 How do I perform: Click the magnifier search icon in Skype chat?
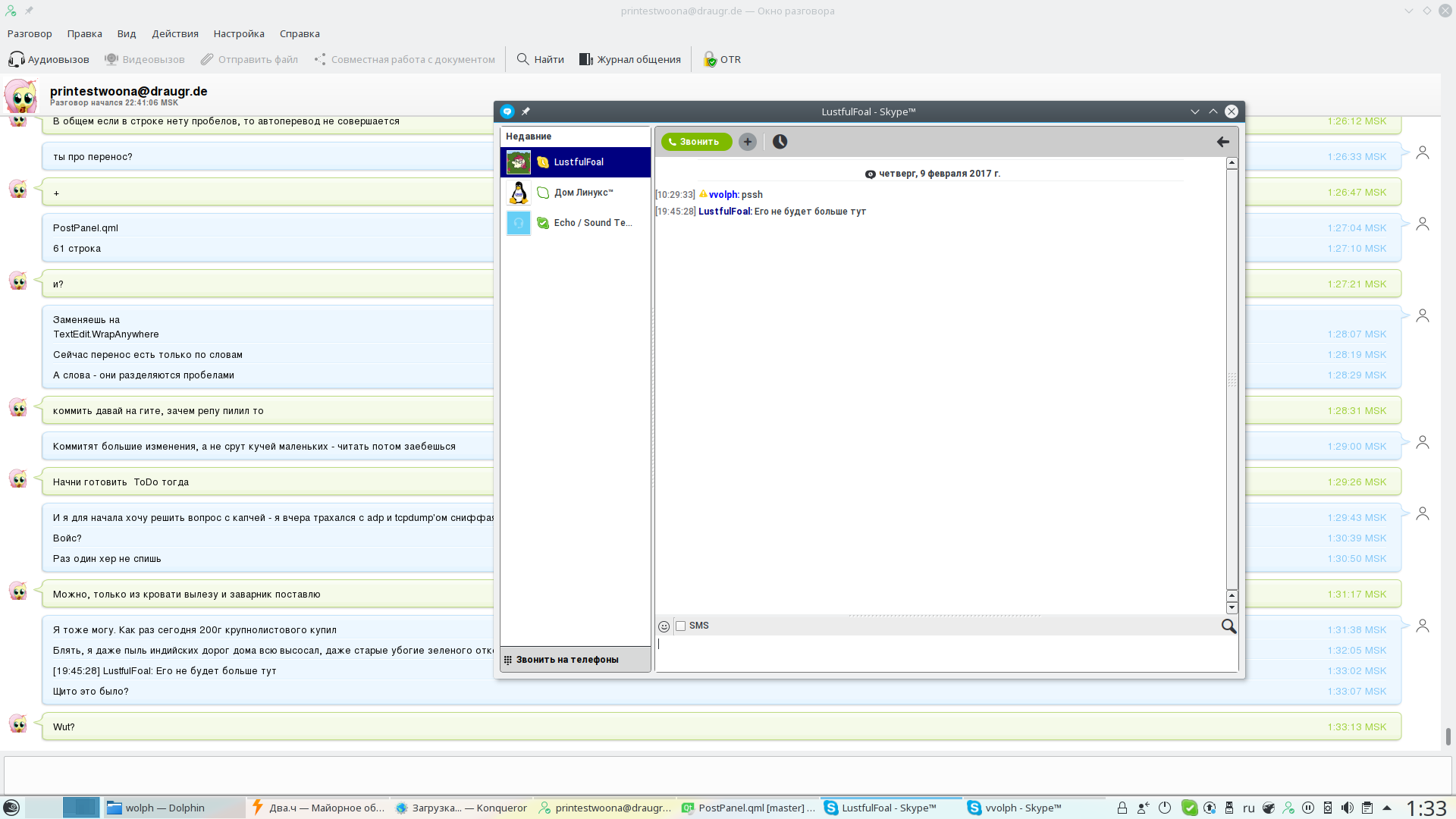coord(1228,626)
